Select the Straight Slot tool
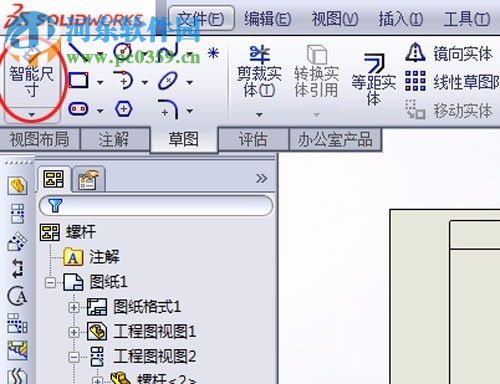The width and height of the screenshot is (500, 384). [78, 109]
